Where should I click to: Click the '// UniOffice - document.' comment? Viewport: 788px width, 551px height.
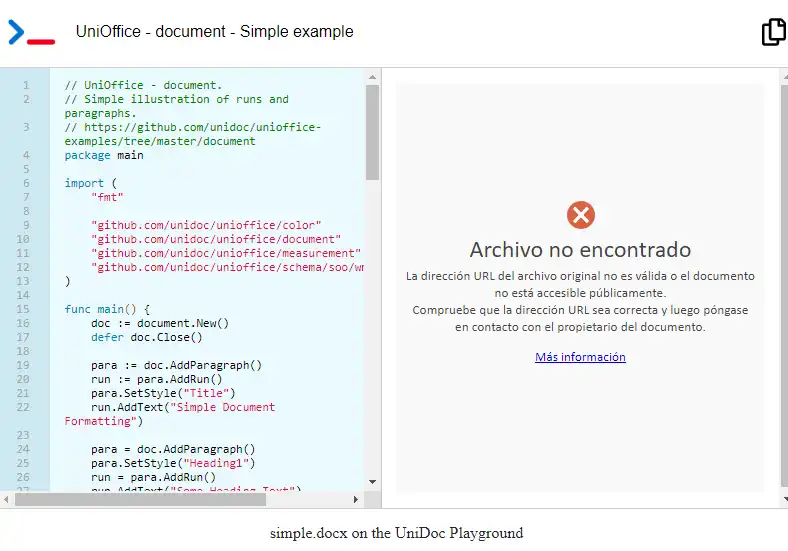pyautogui.click(x=143, y=85)
